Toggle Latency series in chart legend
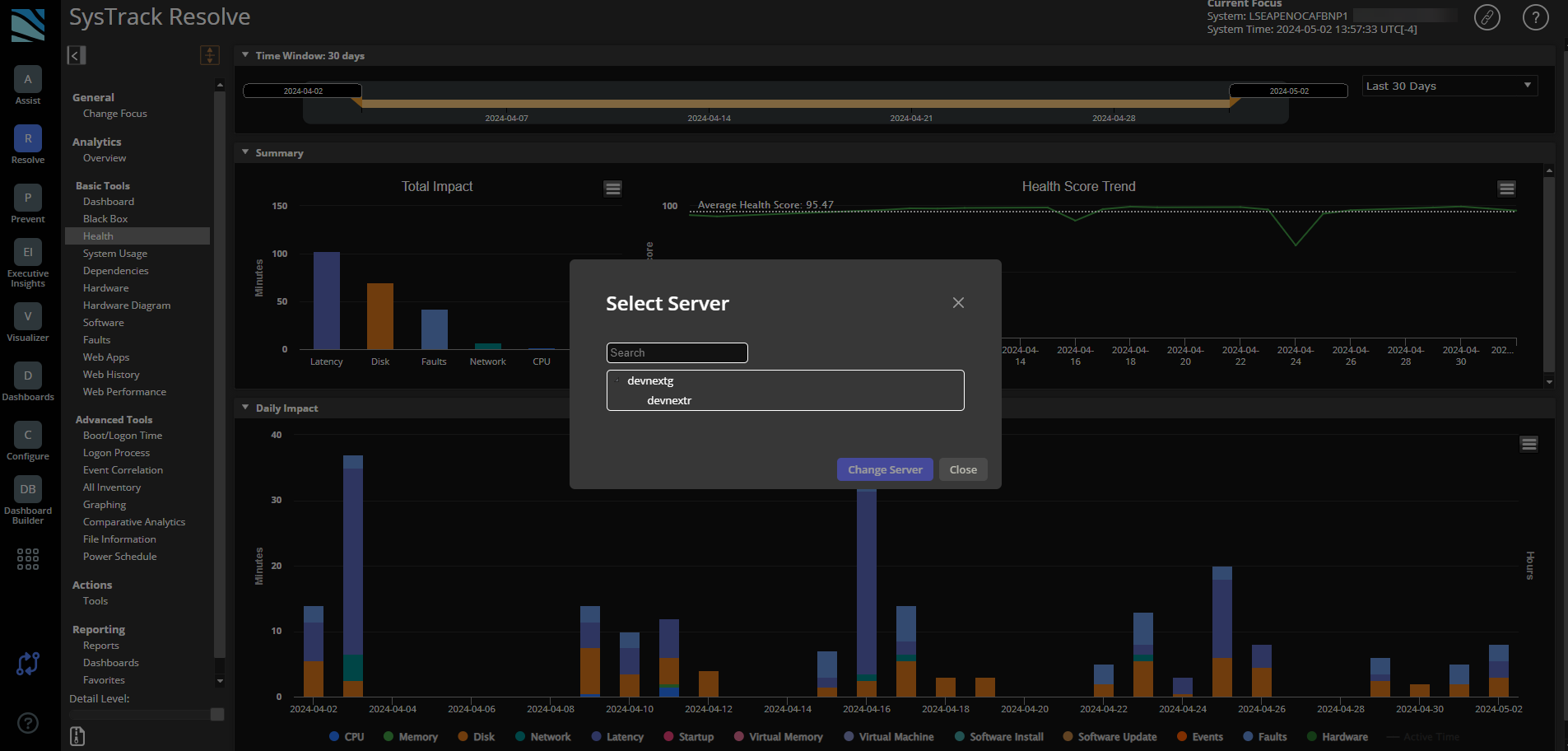 pos(617,737)
